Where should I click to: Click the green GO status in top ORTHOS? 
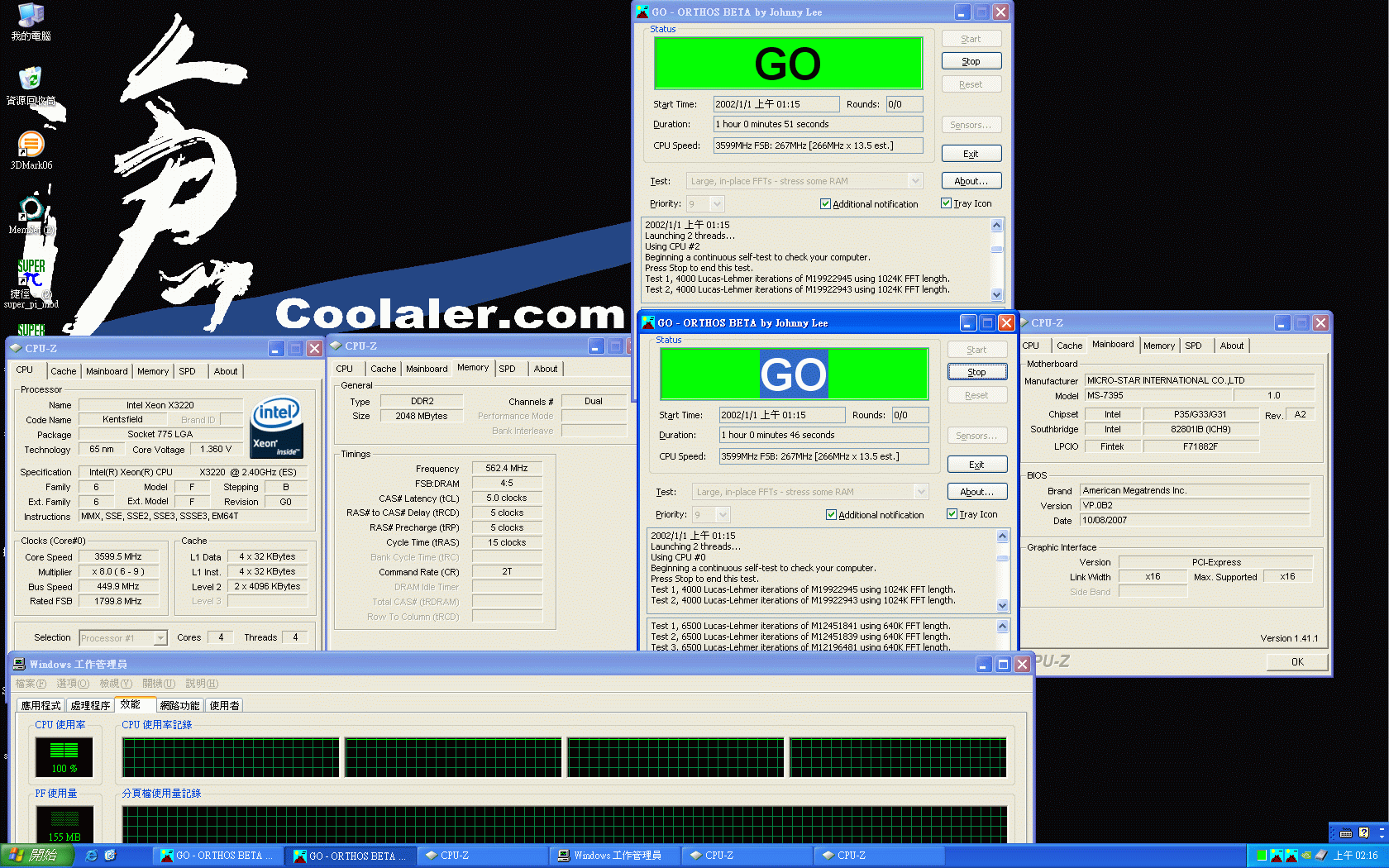click(787, 64)
